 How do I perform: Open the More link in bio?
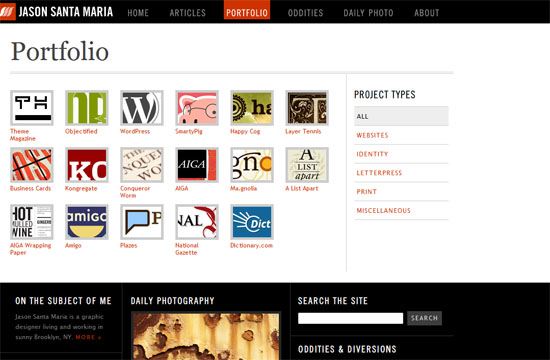coord(88,337)
